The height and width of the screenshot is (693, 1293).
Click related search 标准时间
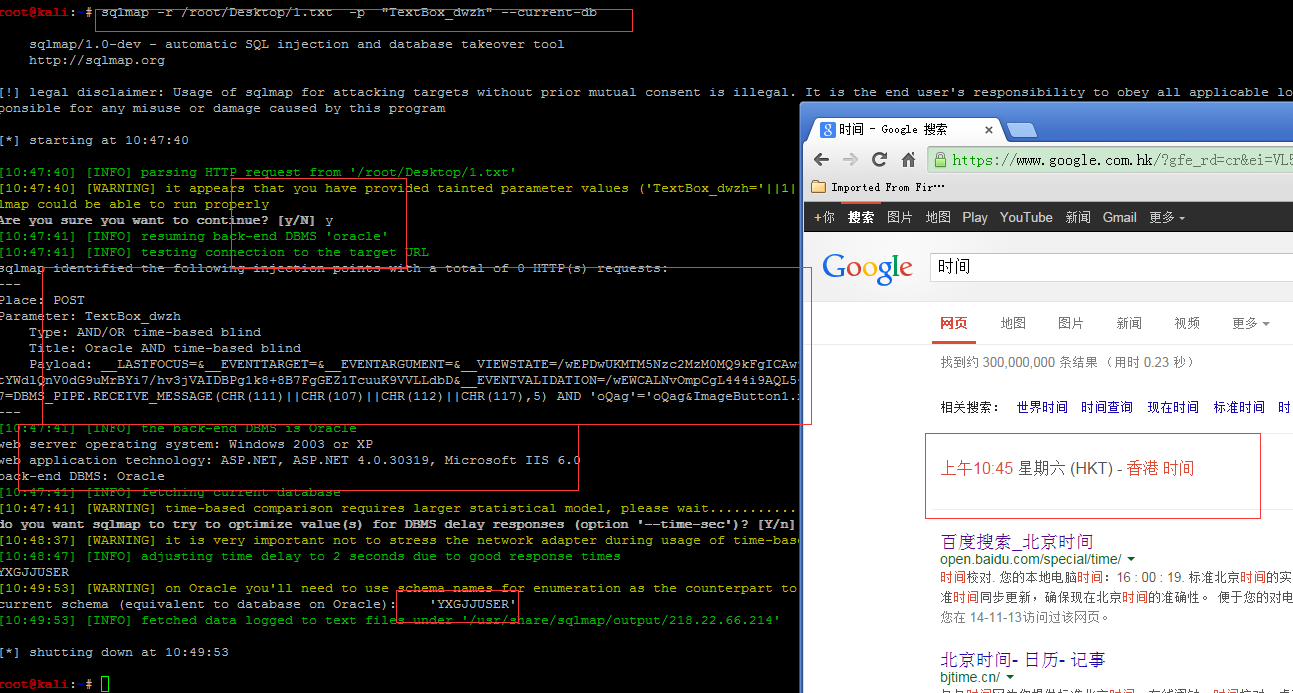pyautogui.click(x=1239, y=407)
